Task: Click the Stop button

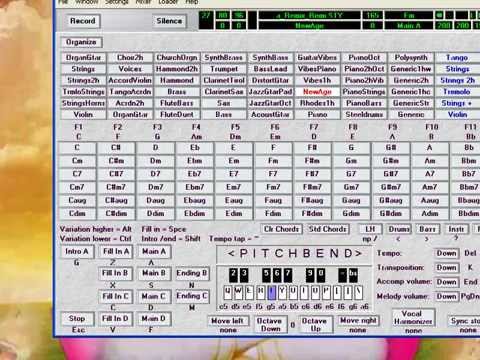Action: 77,318
